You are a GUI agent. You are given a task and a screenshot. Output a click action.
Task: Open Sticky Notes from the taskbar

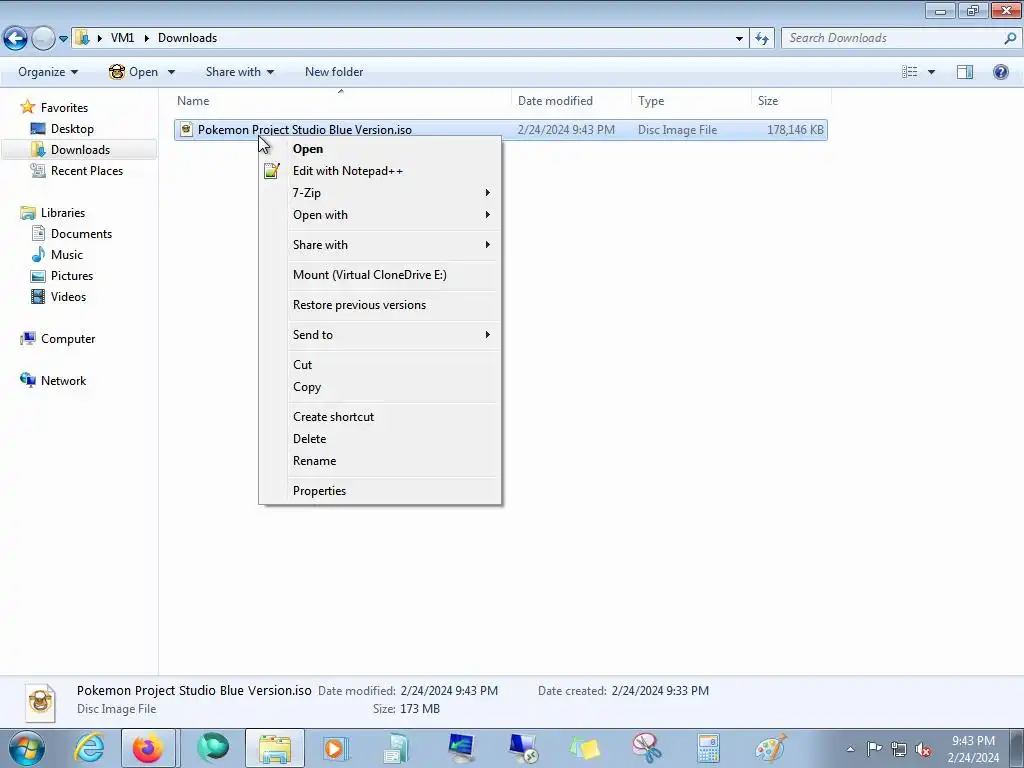584,748
